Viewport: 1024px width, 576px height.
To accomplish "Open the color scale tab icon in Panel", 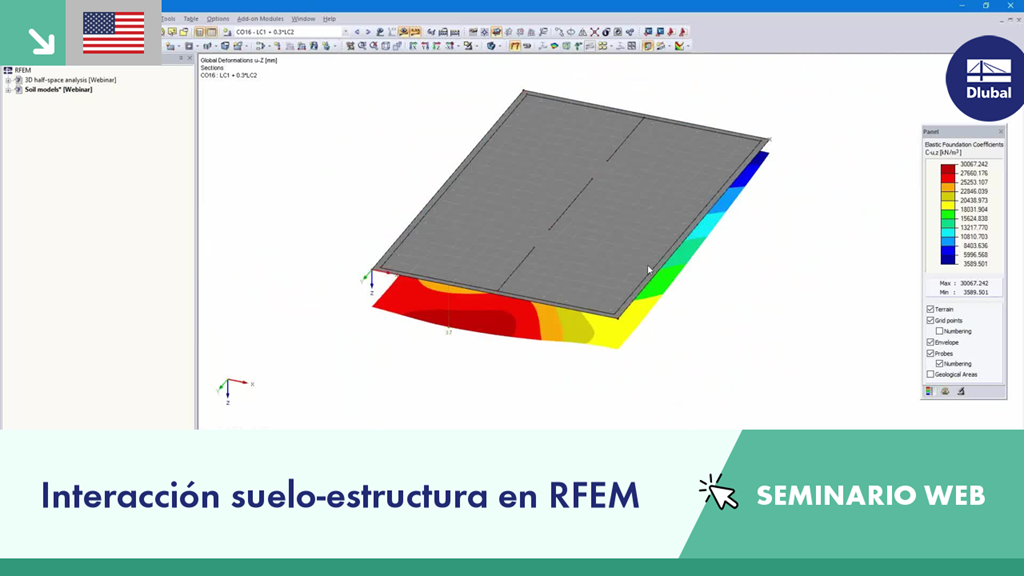I will 929,391.
